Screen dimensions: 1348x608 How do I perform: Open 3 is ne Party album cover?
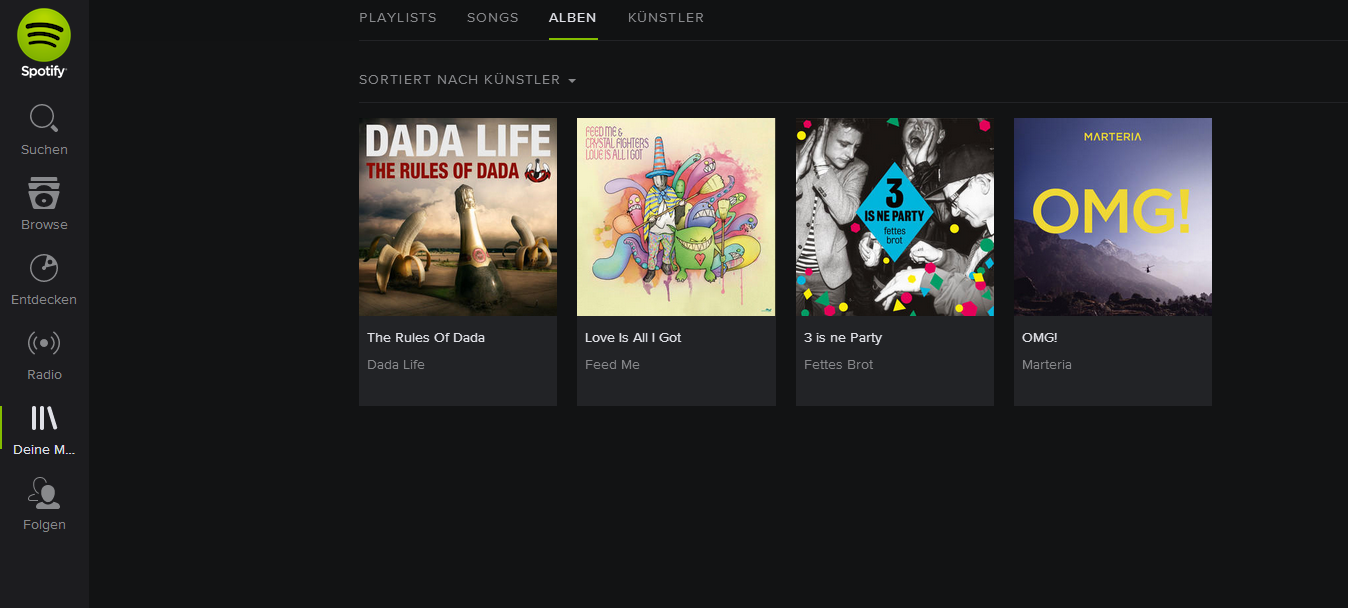(x=895, y=217)
